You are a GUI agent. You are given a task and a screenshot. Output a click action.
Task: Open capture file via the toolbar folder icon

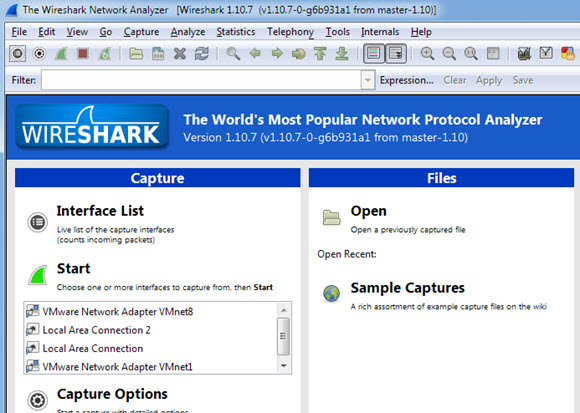(x=136, y=54)
